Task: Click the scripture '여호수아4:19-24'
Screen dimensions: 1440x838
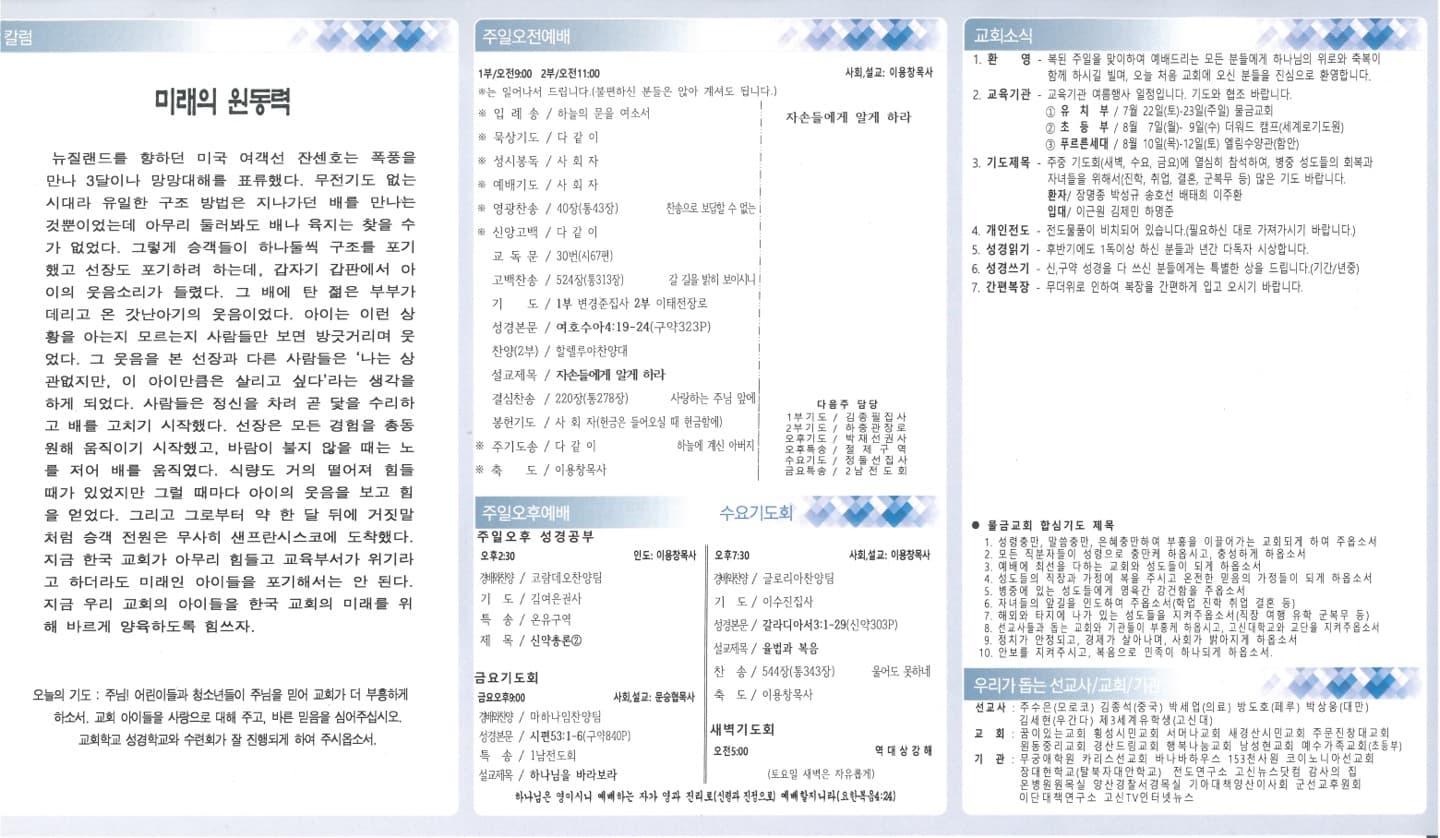Action: click(x=604, y=327)
